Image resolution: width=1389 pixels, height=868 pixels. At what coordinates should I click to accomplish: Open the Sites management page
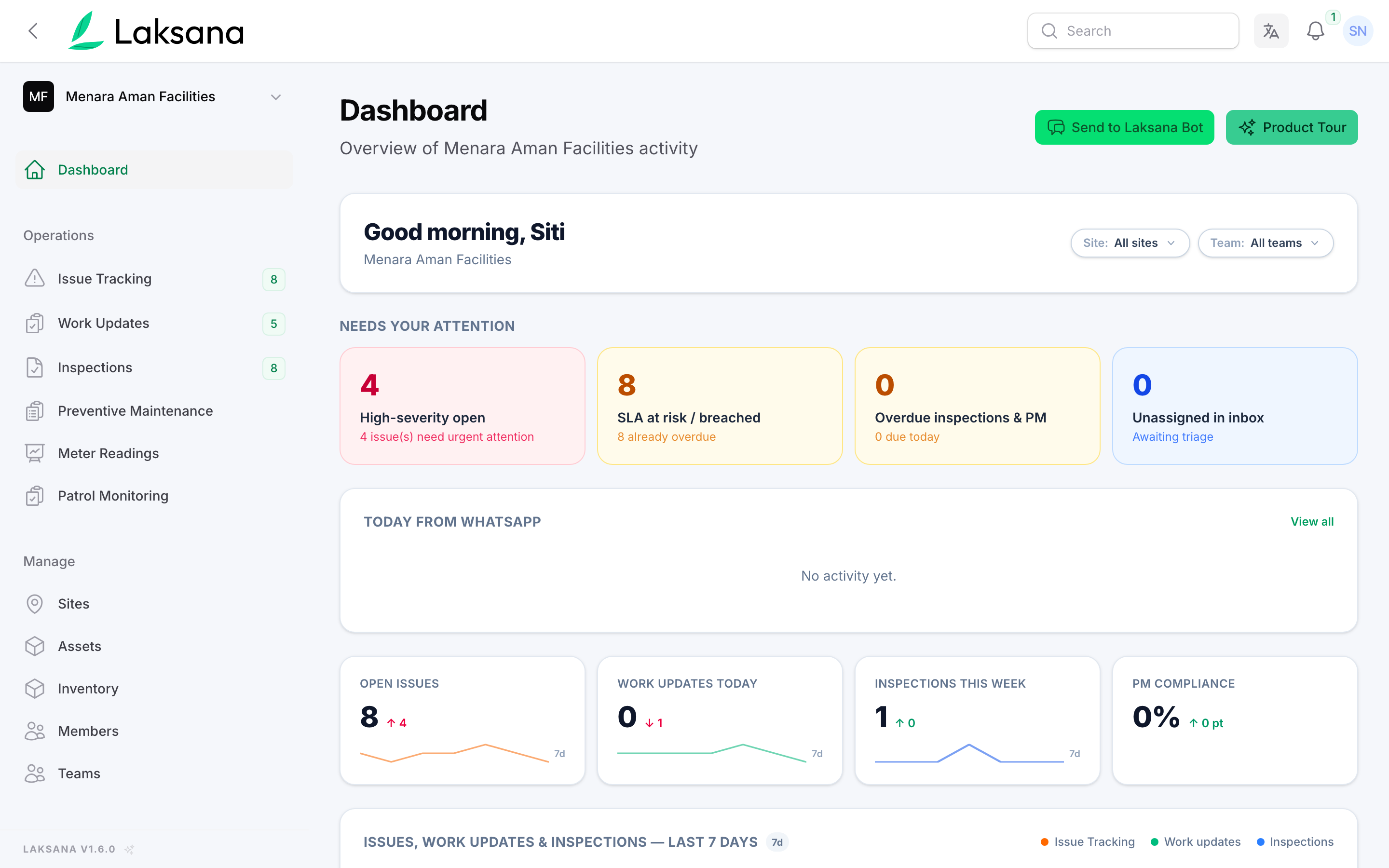point(154,604)
